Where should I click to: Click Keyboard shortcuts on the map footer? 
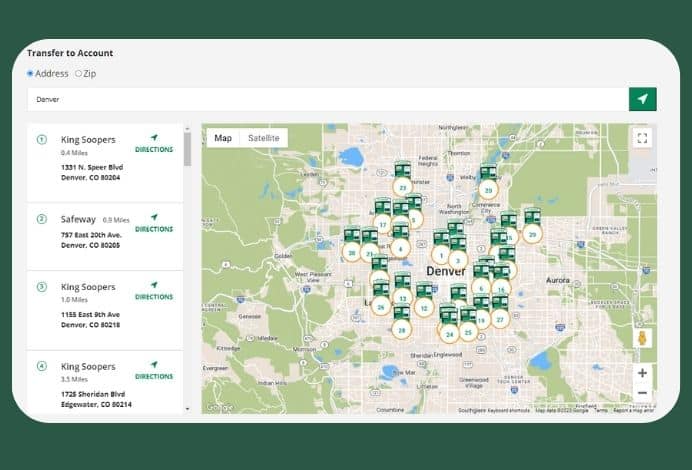tap(508, 410)
